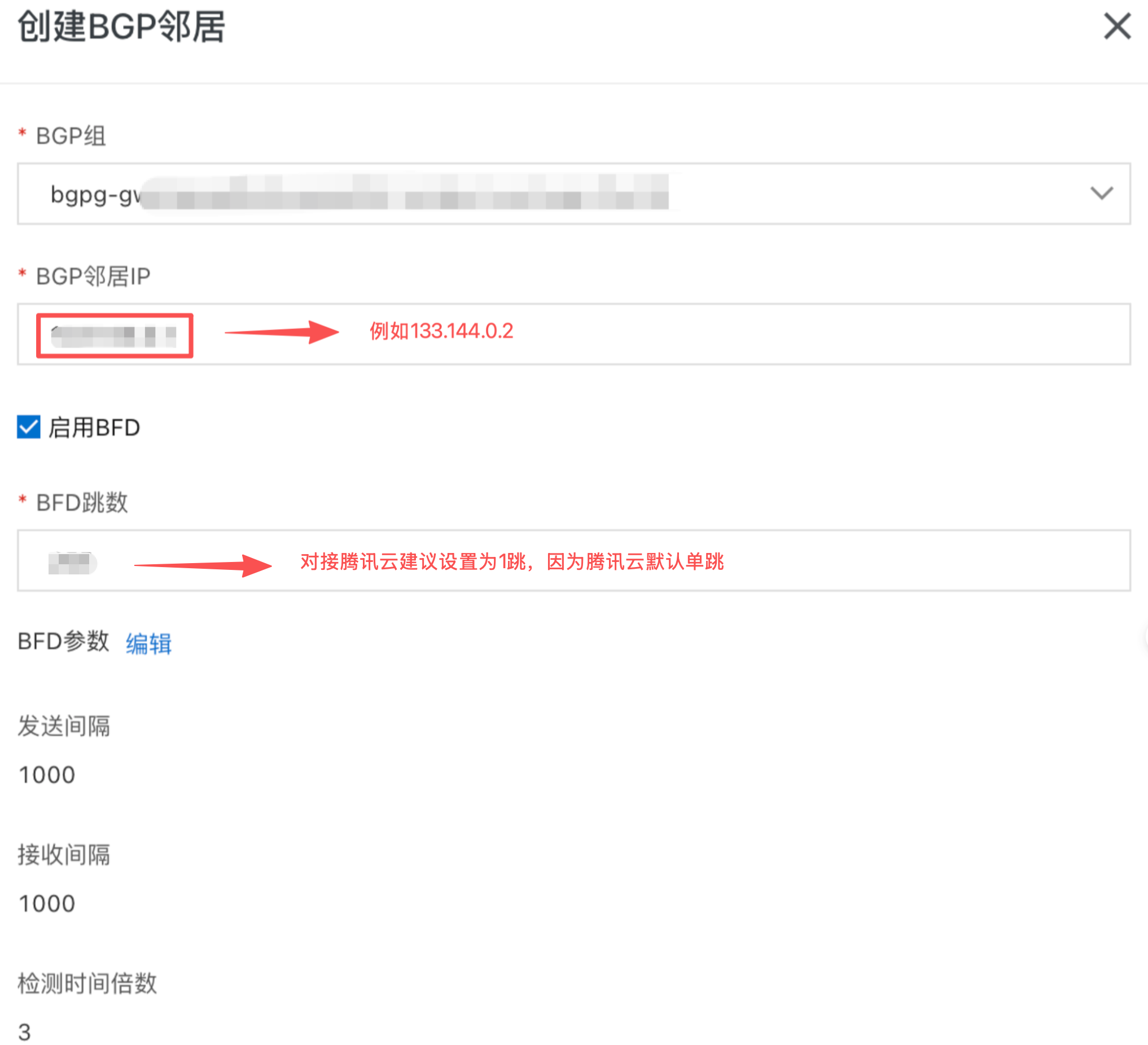Expand the BGP组 dropdown chevron
Screen dimensions: 1148x1045
coord(1101,194)
